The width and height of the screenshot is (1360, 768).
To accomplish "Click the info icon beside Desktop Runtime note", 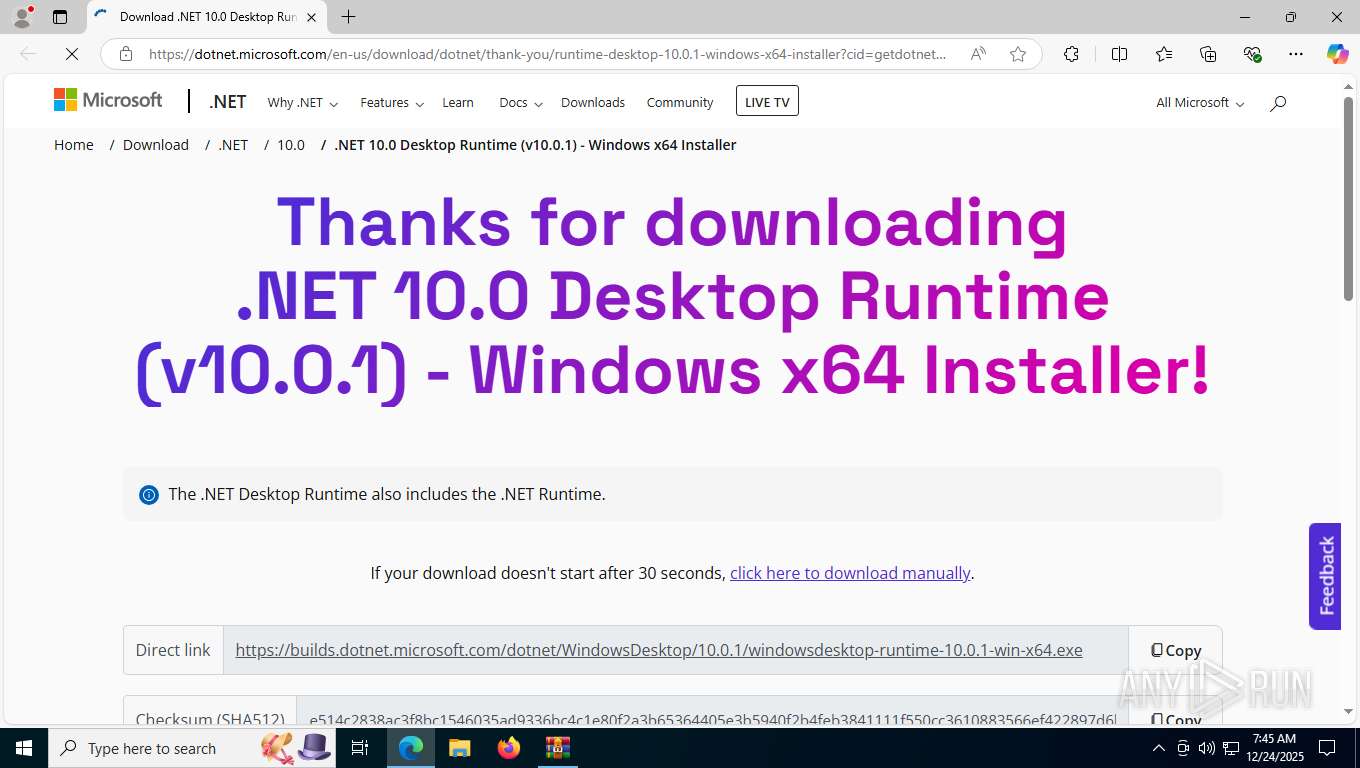I will 149,494.
